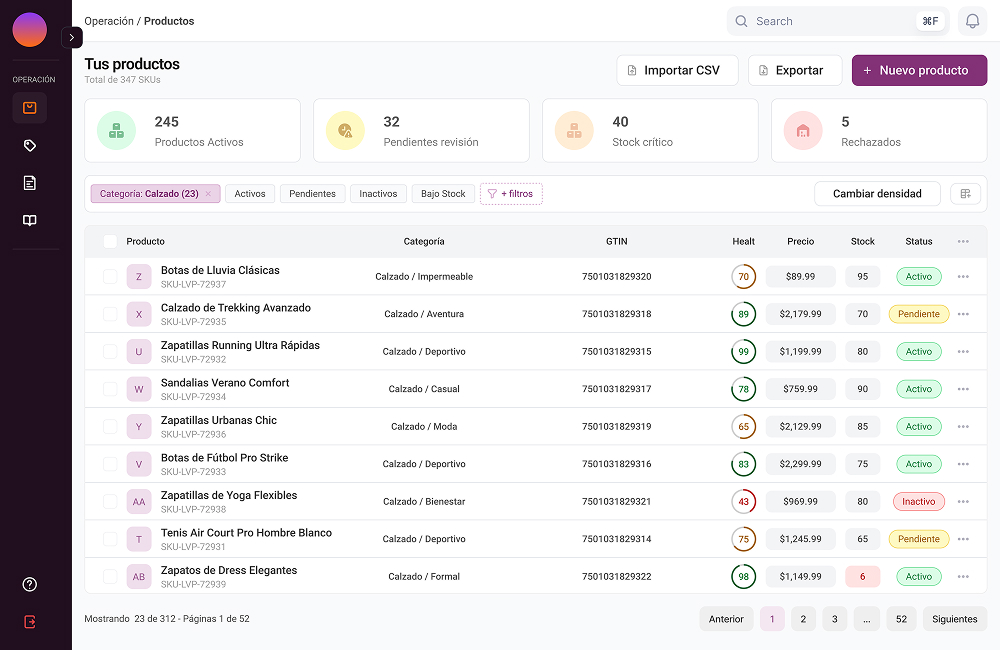Go to page 2 in pagination
Viewport: 1000px width, 650px height.
803,619
